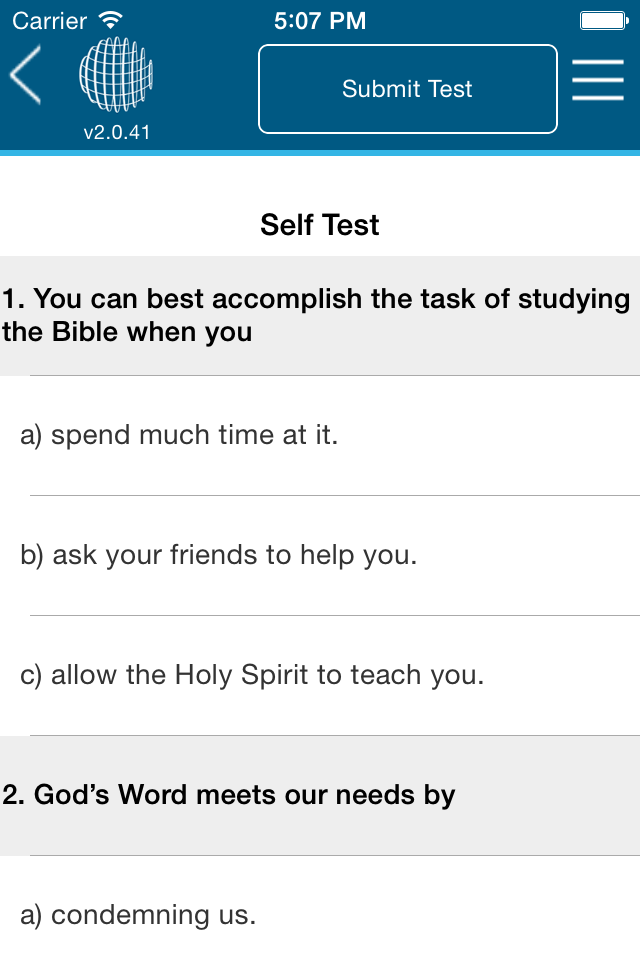Tap question 2 header God's Word meets needs
This screenshot has height=960, width=640.
tap(320, 795)
